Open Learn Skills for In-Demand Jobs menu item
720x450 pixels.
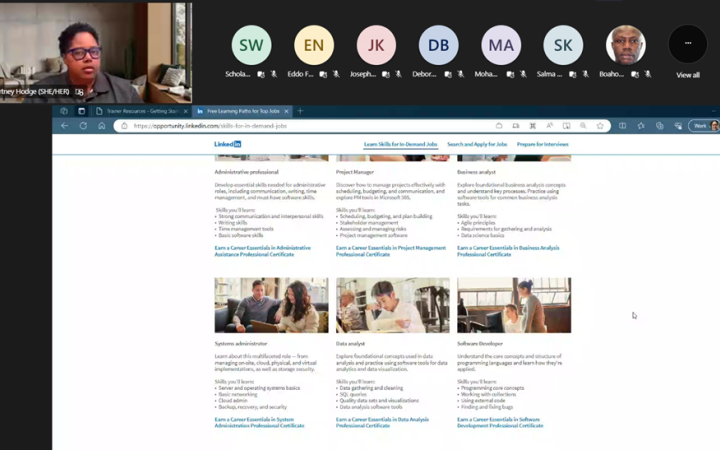click(x=400, y=145)
